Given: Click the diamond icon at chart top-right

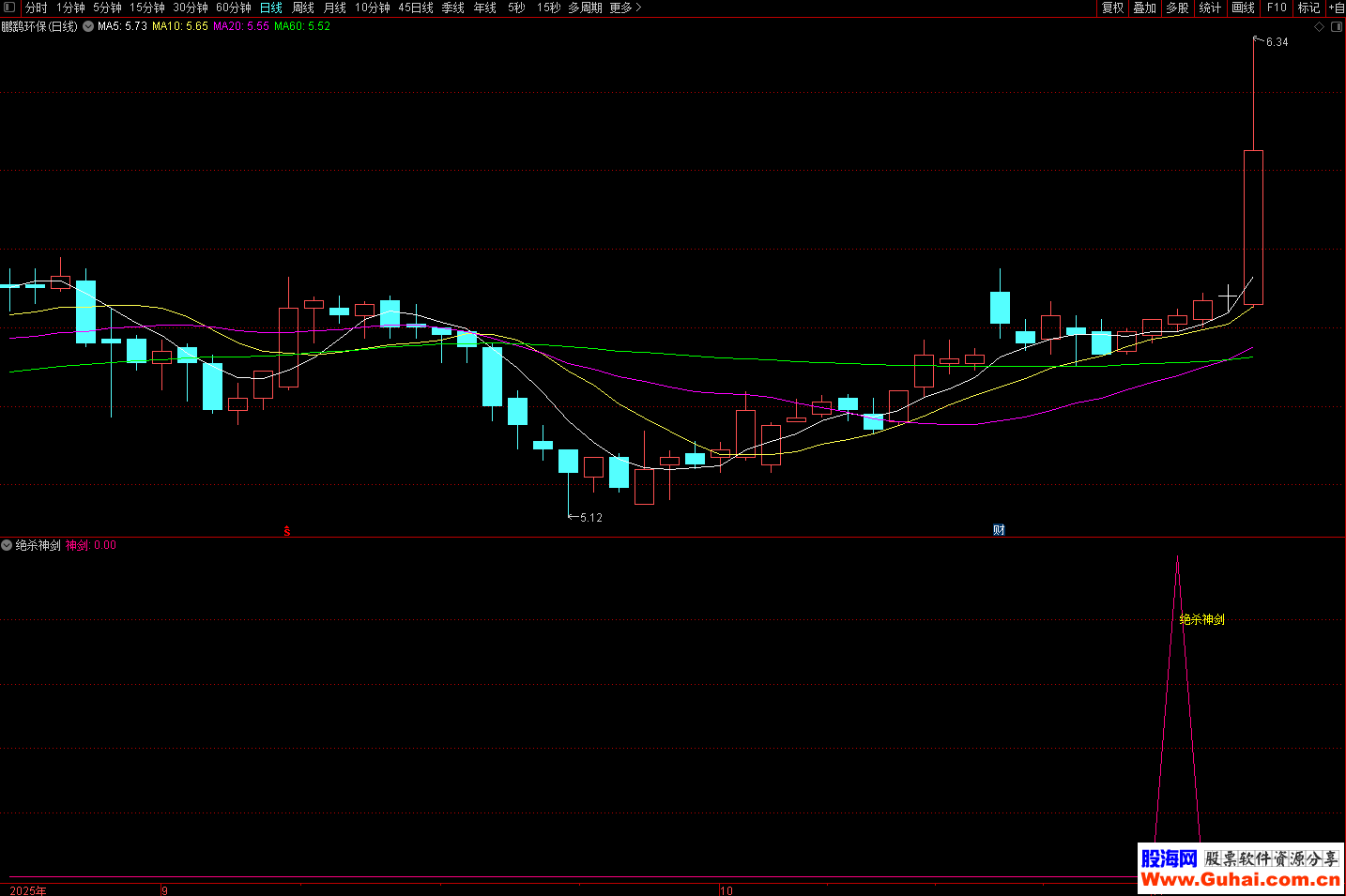Looking at the screenshot, I should (x=1319, y=26).
